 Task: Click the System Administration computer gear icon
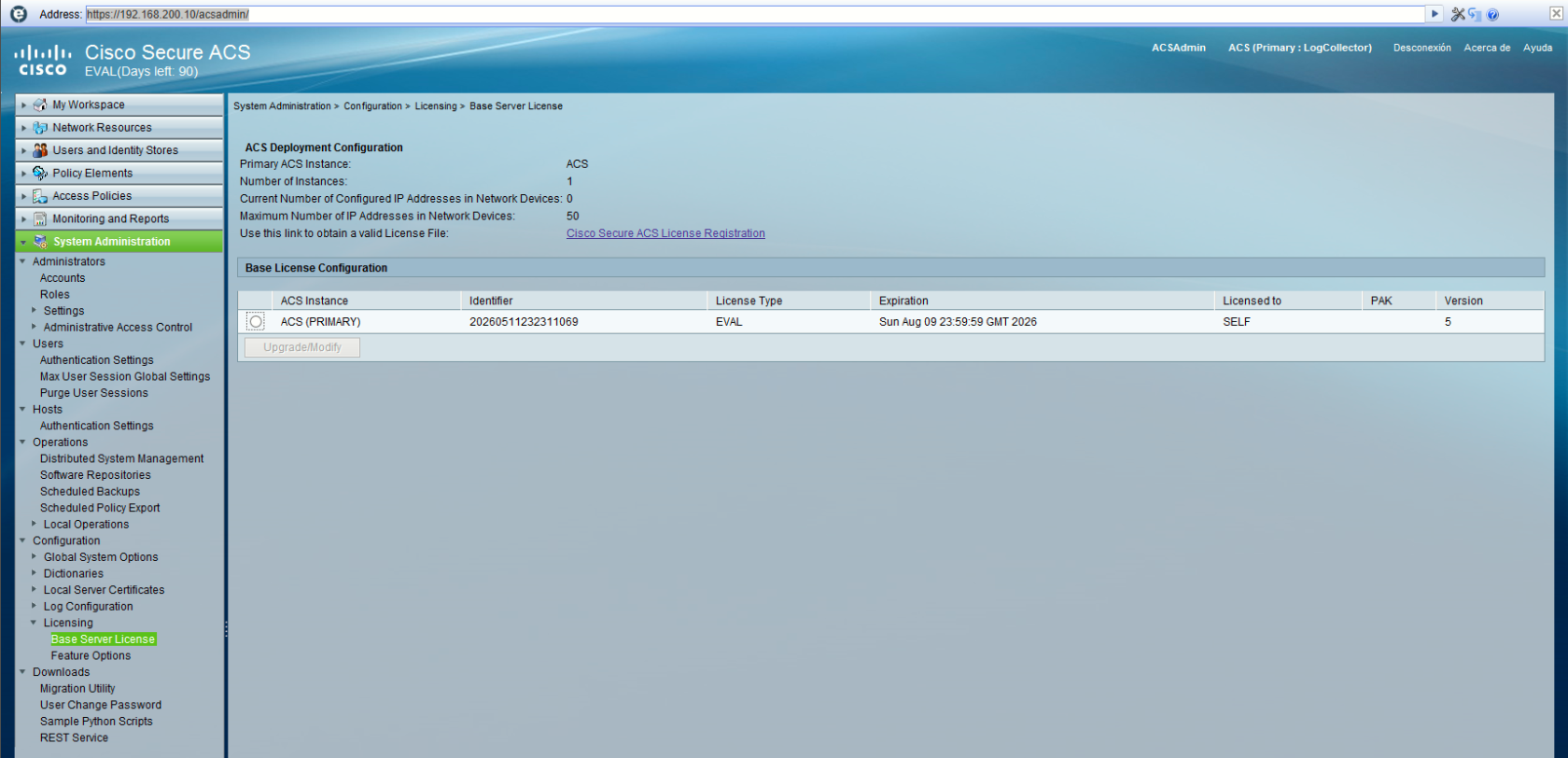pyautogui.click(x=40, y=241)
